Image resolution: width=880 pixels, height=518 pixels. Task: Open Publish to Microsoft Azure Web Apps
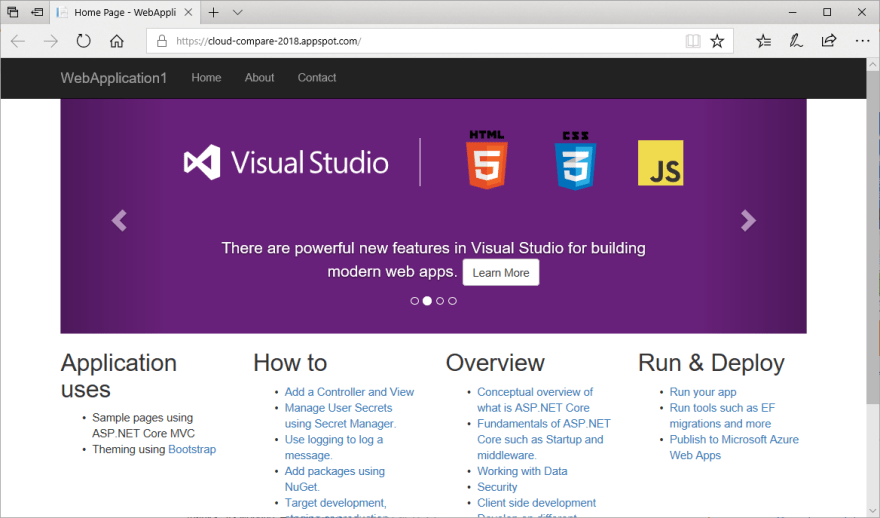point(734,447)
